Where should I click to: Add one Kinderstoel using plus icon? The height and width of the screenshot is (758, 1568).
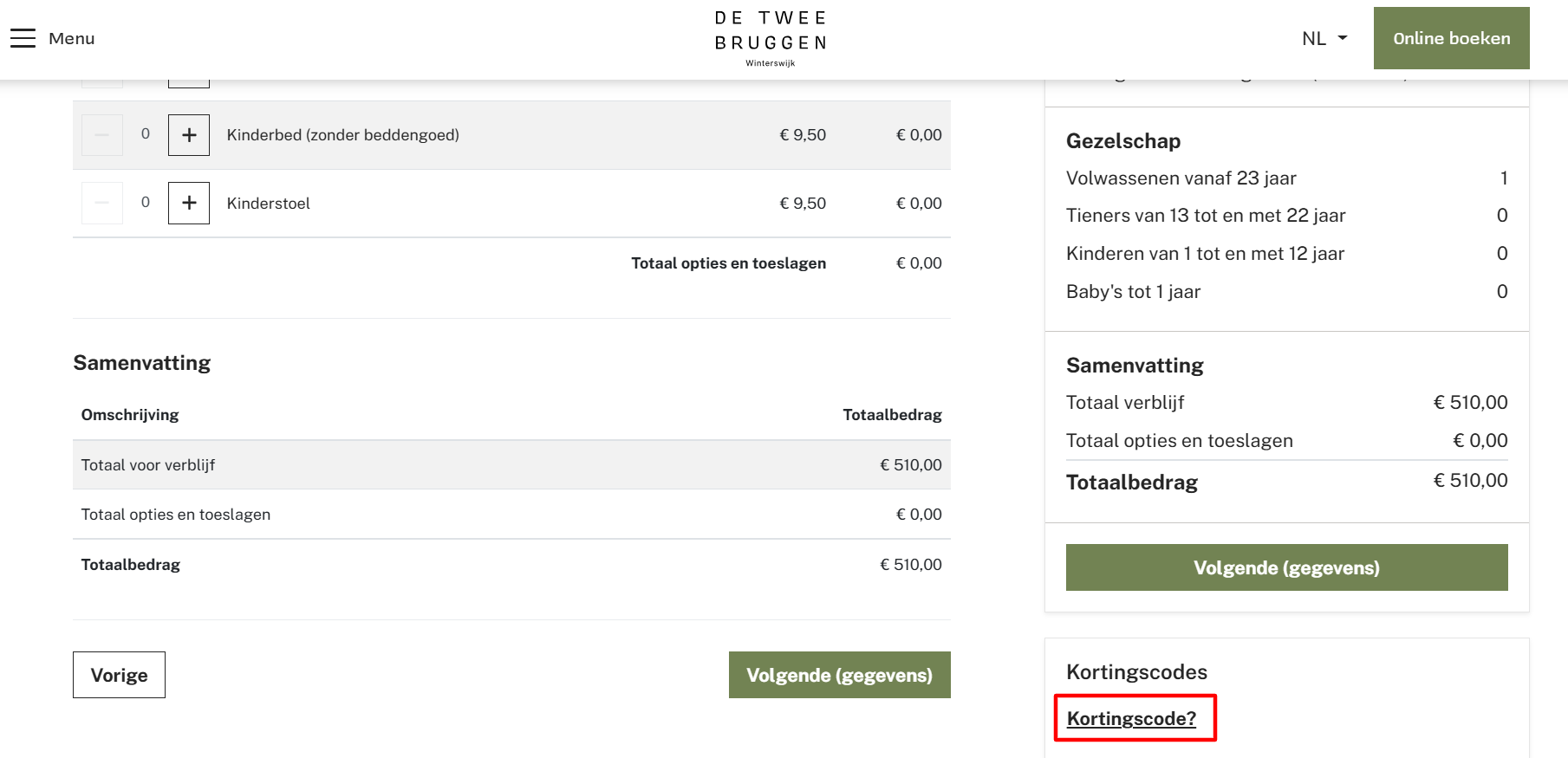189,203
